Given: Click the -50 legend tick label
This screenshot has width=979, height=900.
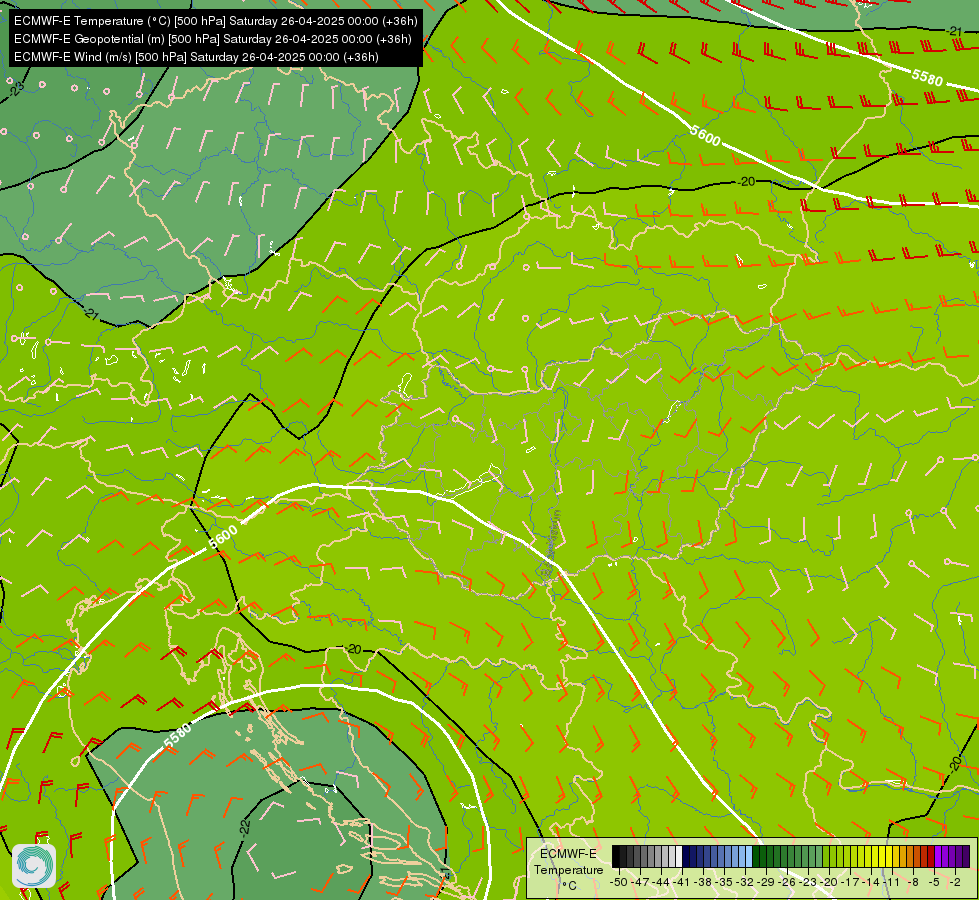Looking at the screenshot, I should (x=619, y=882).
